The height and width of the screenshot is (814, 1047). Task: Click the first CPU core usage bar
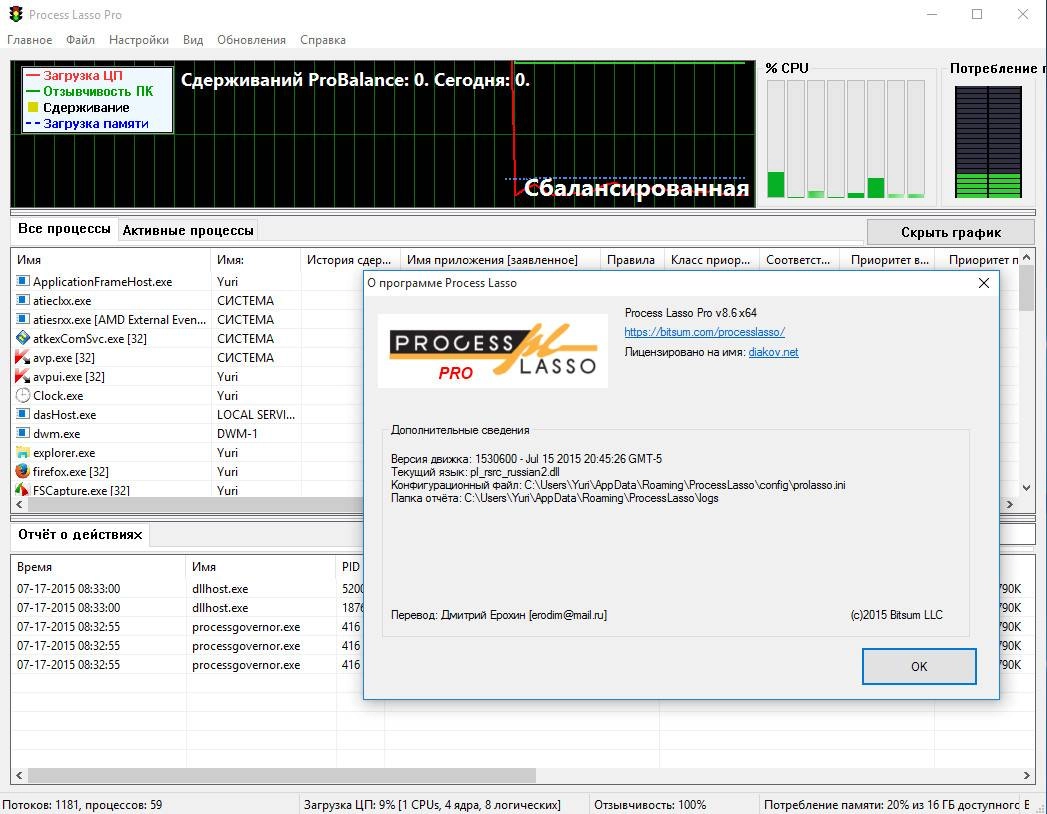(x=775, y=139)
